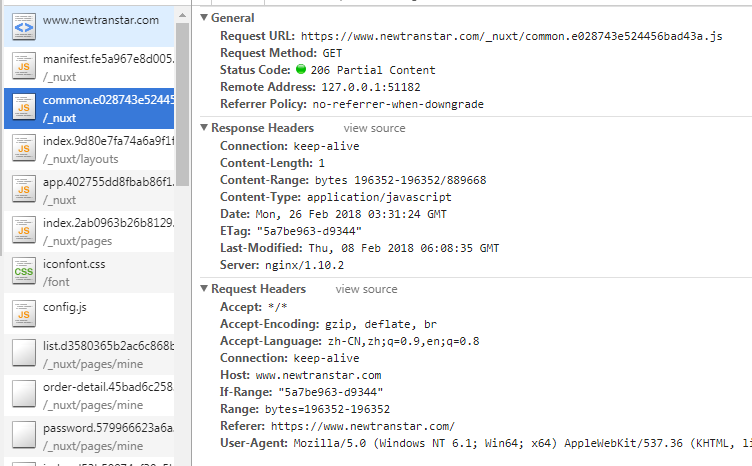The image size is (752, 466).
Task: Click the JS icon of common.e028743e52445 request
Action: pyautogui.click(x=24, y=107)
